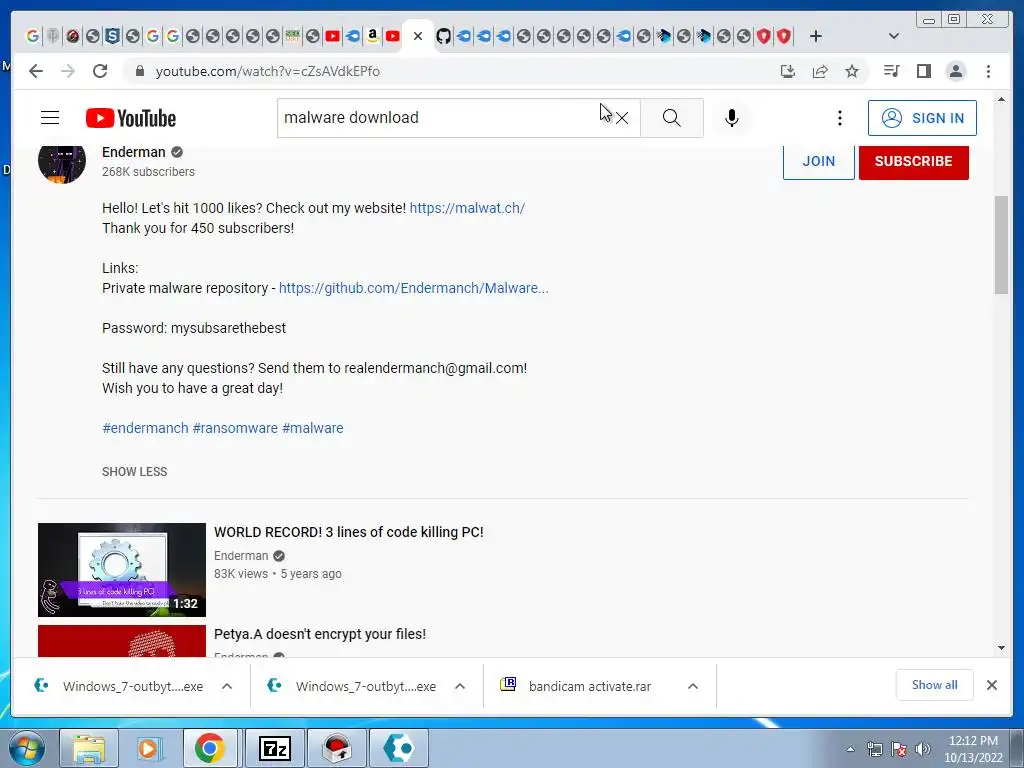Open 7-Zip from the taskbar
Screen dimensions: 1024x768
[274, 748]
